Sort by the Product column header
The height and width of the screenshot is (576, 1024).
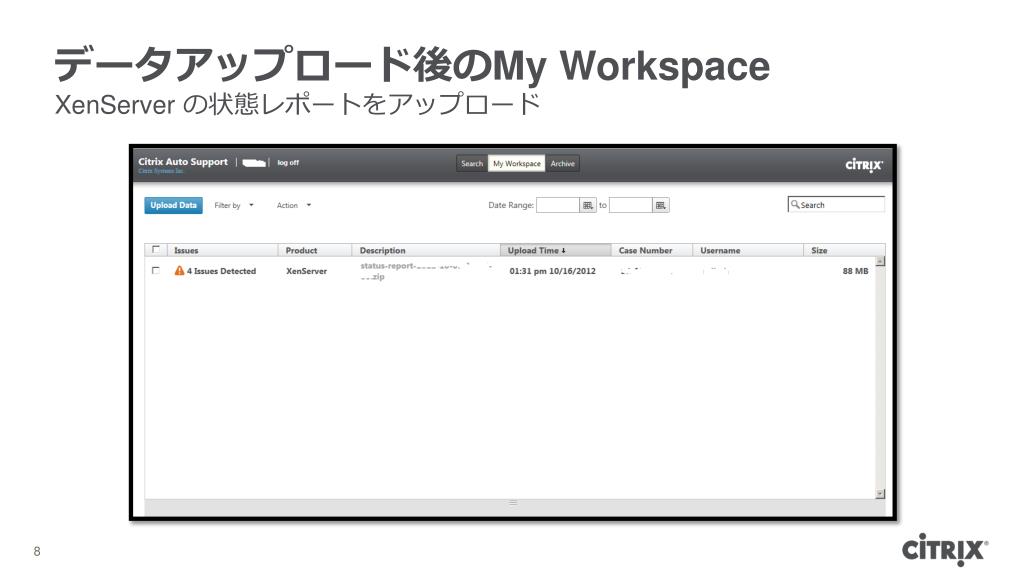click(315, 250)
